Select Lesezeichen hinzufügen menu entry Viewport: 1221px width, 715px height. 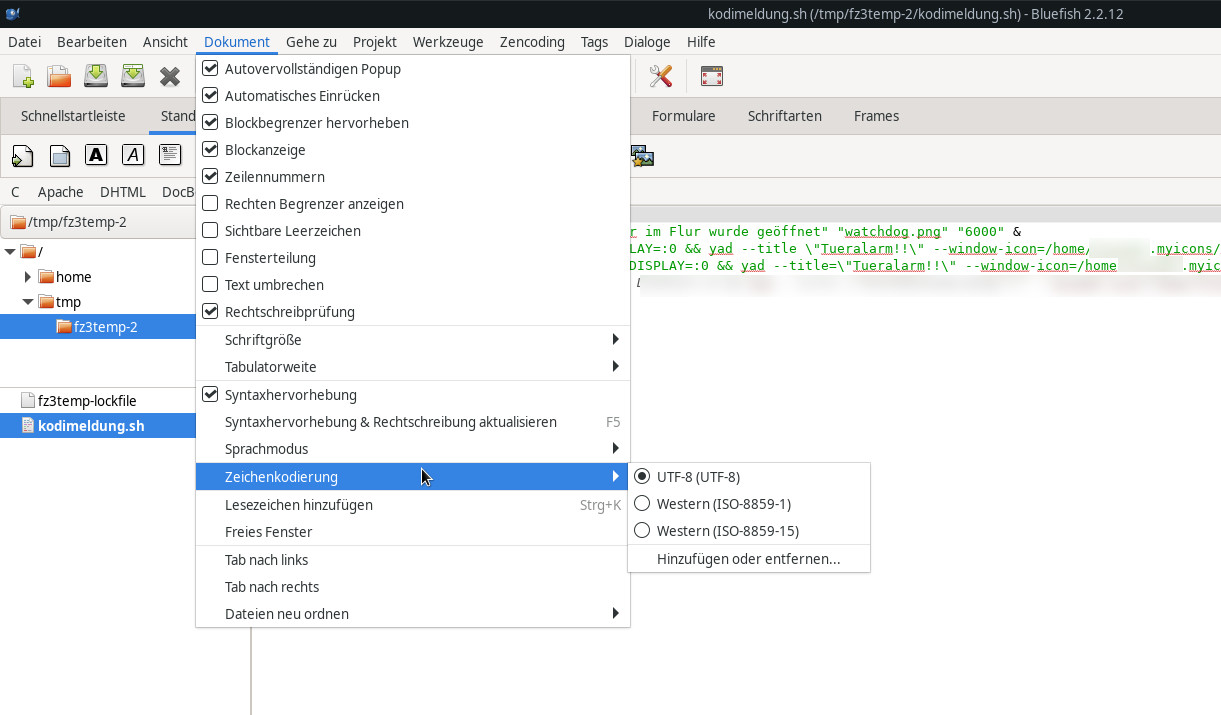pyautogui.click(x=299, y=505)
